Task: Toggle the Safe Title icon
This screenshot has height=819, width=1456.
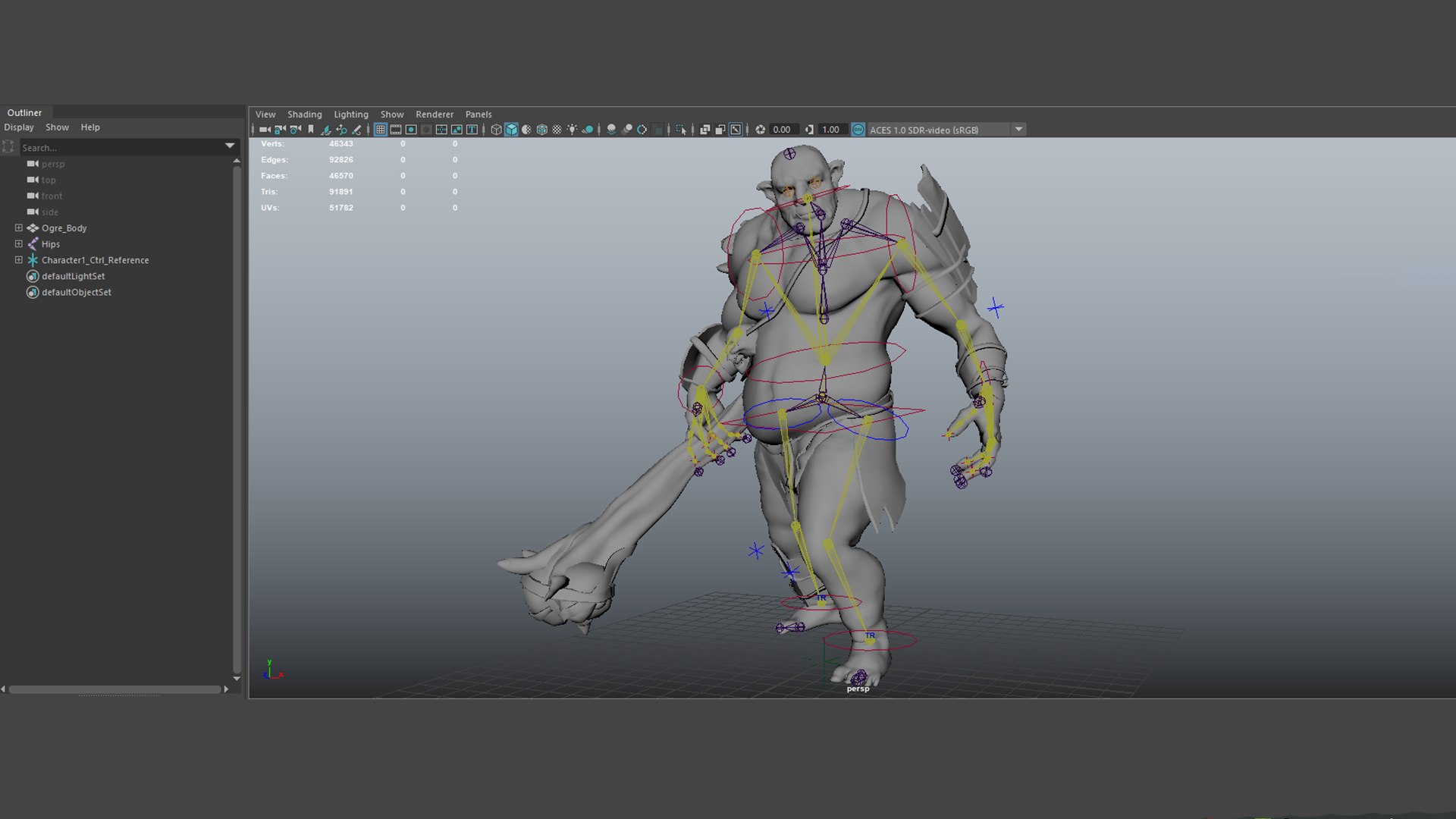Action: click(x=472, y=130)
